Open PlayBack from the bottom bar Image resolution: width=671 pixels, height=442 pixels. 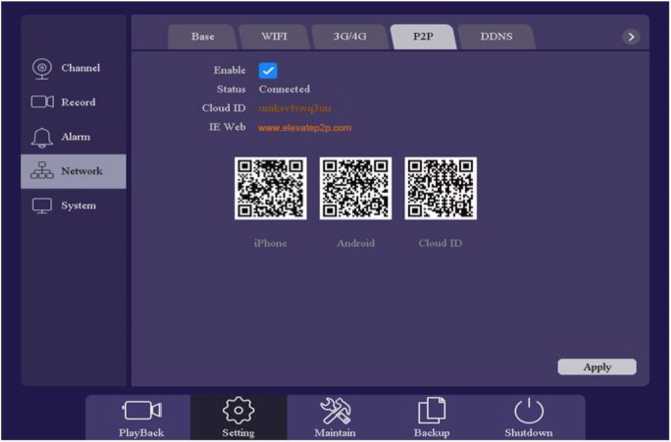pos(141,411)
